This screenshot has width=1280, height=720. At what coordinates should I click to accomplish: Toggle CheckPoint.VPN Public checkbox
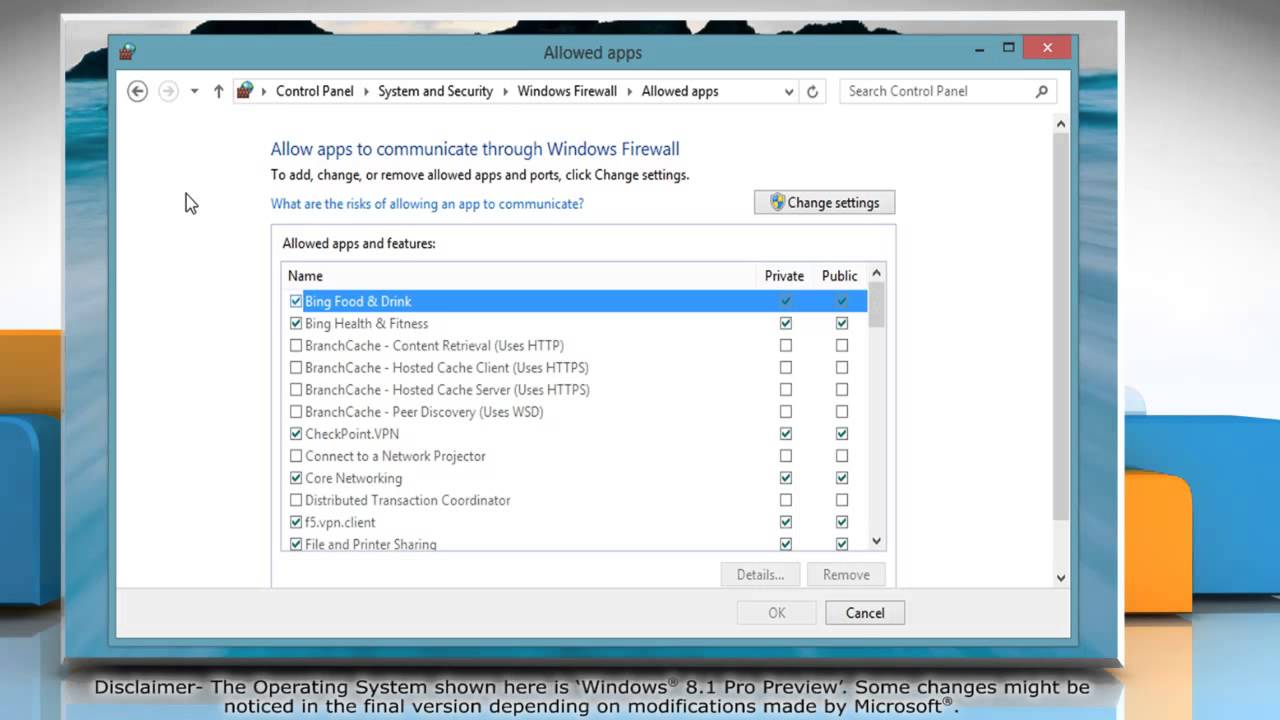pos(842,434)
